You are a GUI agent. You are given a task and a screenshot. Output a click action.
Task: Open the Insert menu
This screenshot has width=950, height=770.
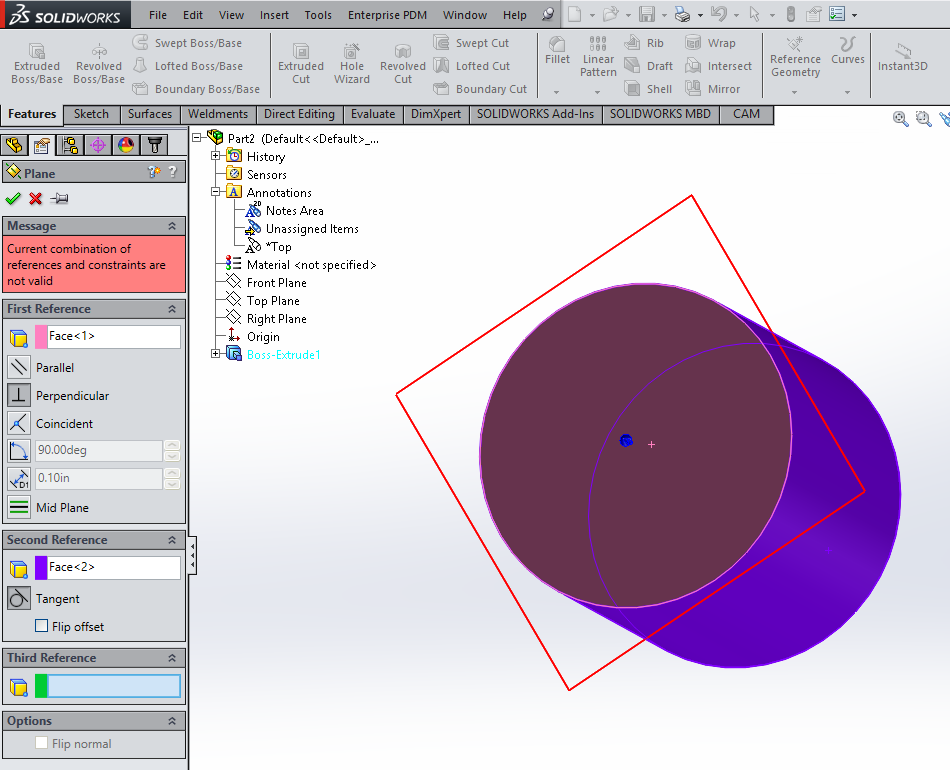tap(274, 15)
